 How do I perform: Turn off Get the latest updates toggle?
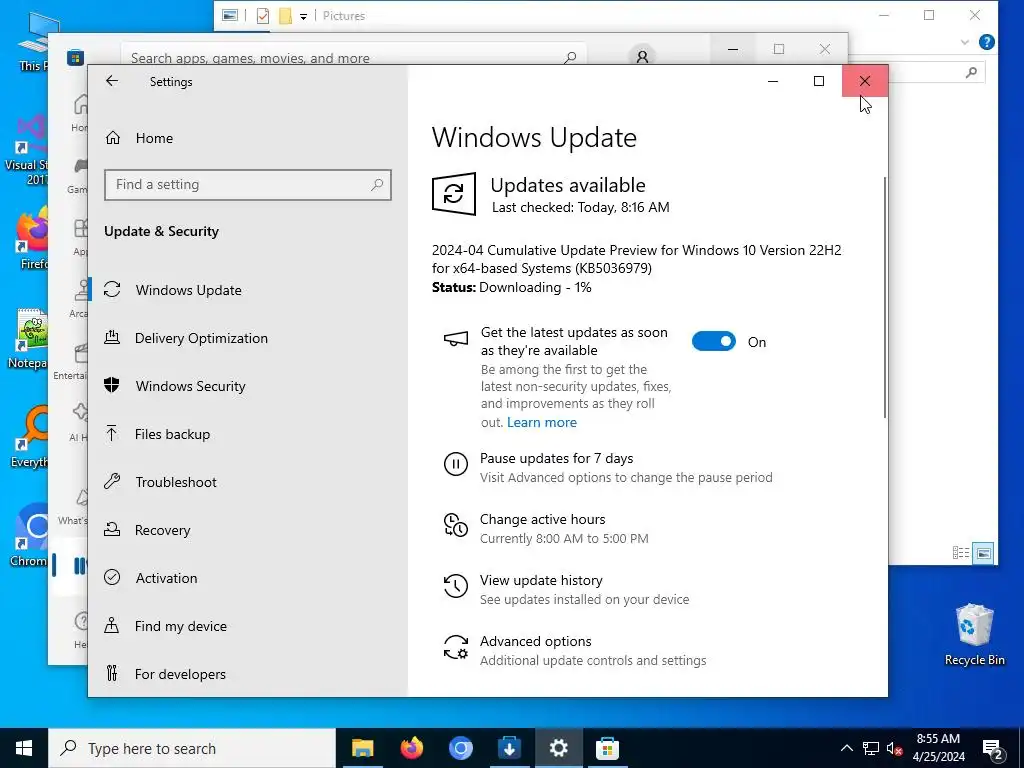pos(714,342)
